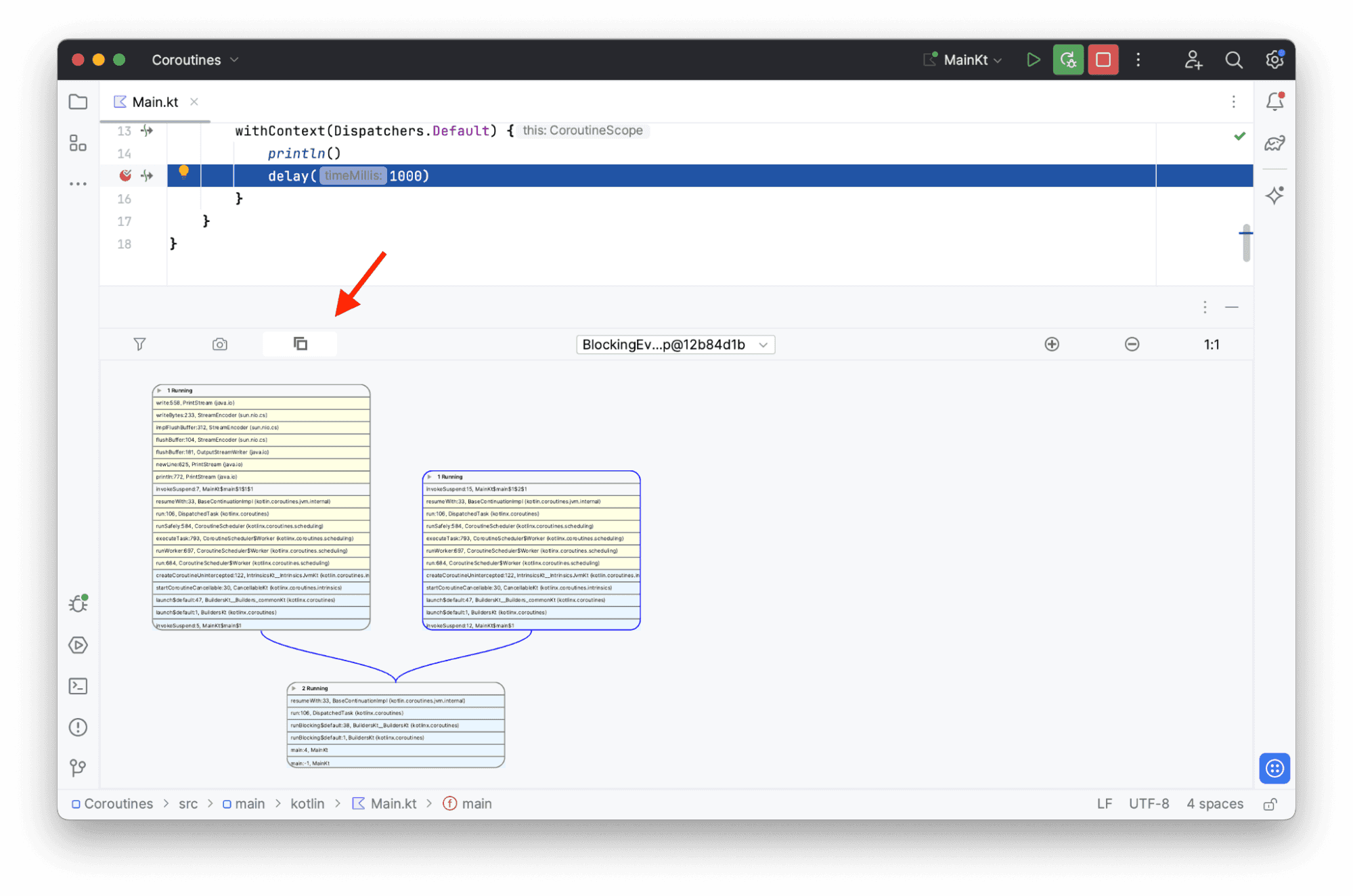Open the Version Control tool window

point(77,768)
